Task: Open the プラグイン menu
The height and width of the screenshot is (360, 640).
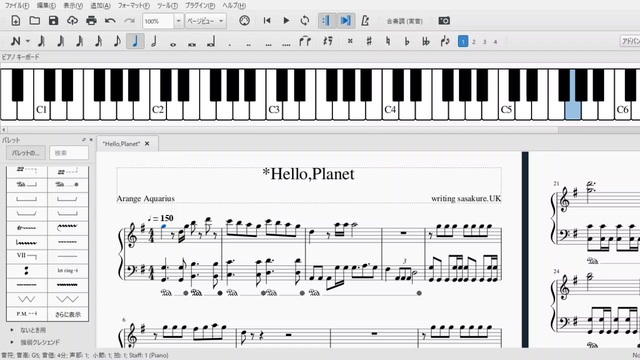Action: [x=200, y=5]
